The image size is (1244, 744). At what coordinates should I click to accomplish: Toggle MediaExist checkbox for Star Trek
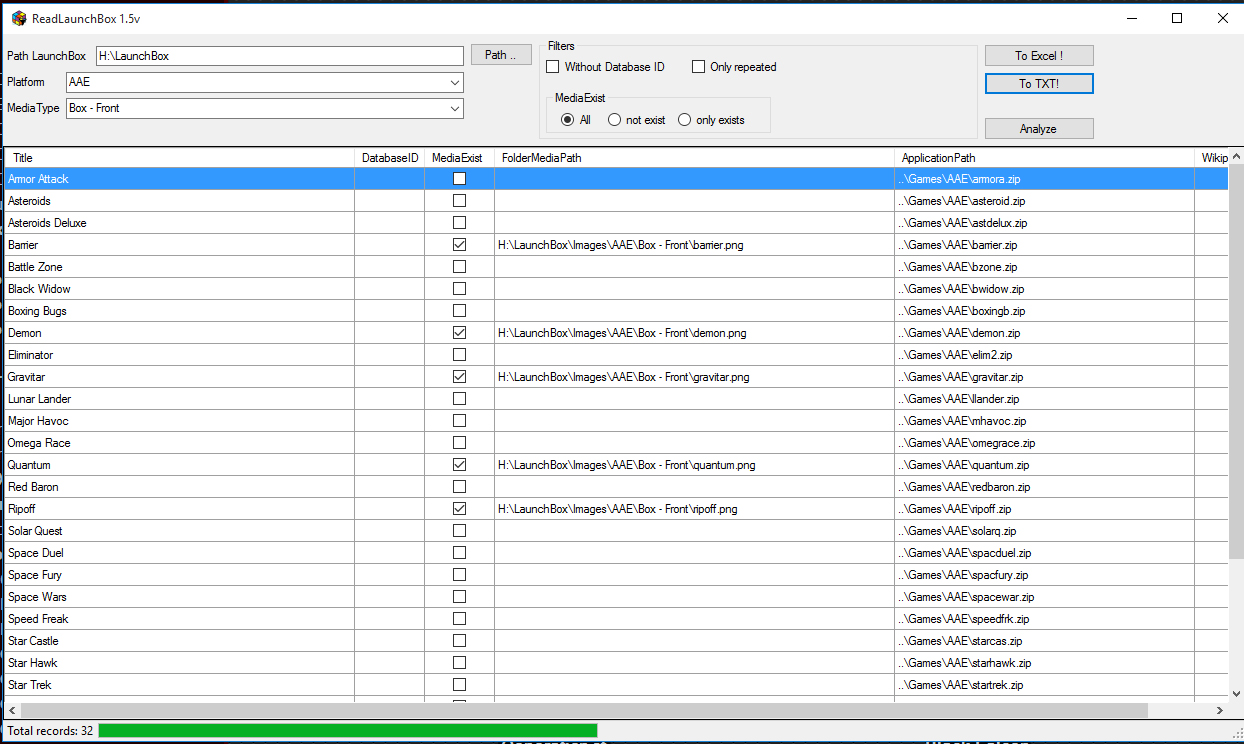click(459, 685)
